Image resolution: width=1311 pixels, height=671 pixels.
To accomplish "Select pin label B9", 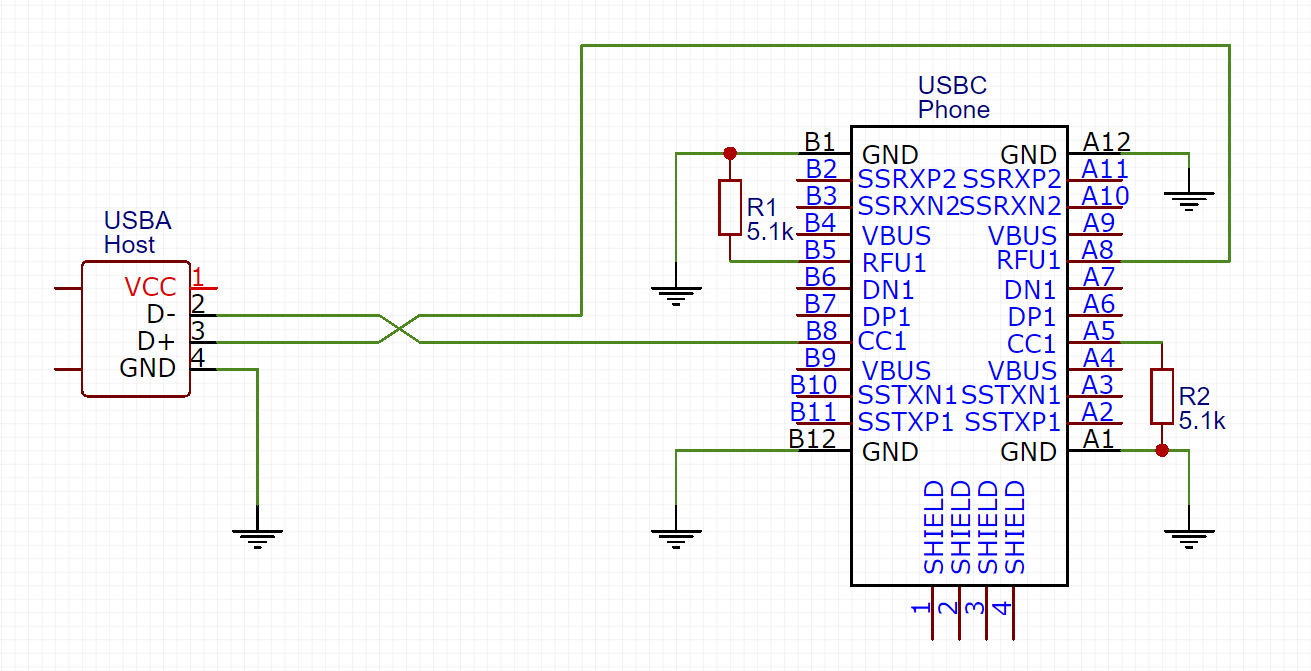I will [x=821, y=357].
